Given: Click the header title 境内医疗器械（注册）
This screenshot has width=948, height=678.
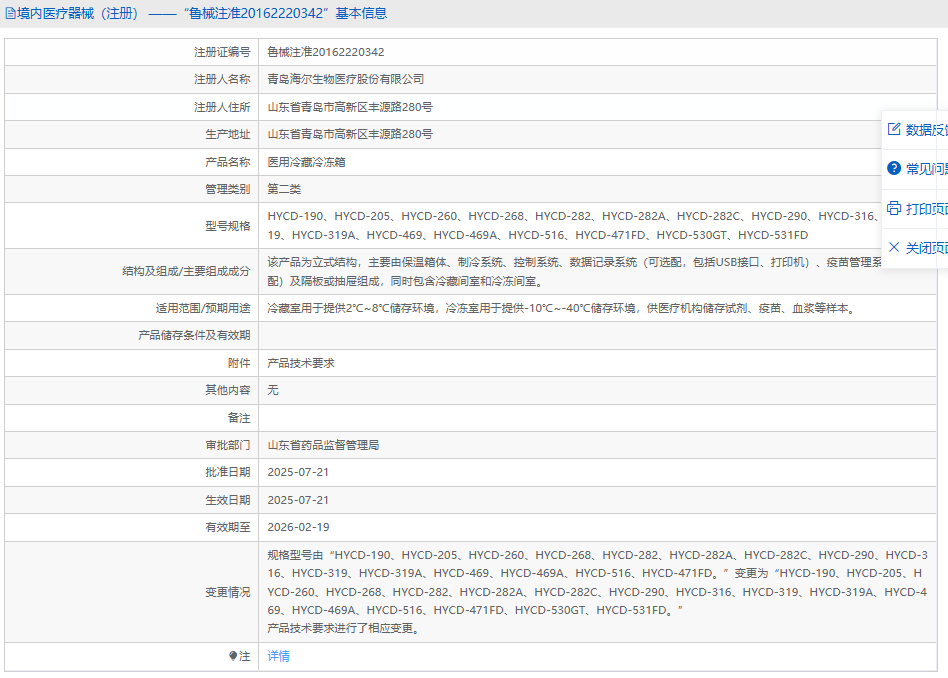Looking at the screenshot, I should click(x=80, y=14).
